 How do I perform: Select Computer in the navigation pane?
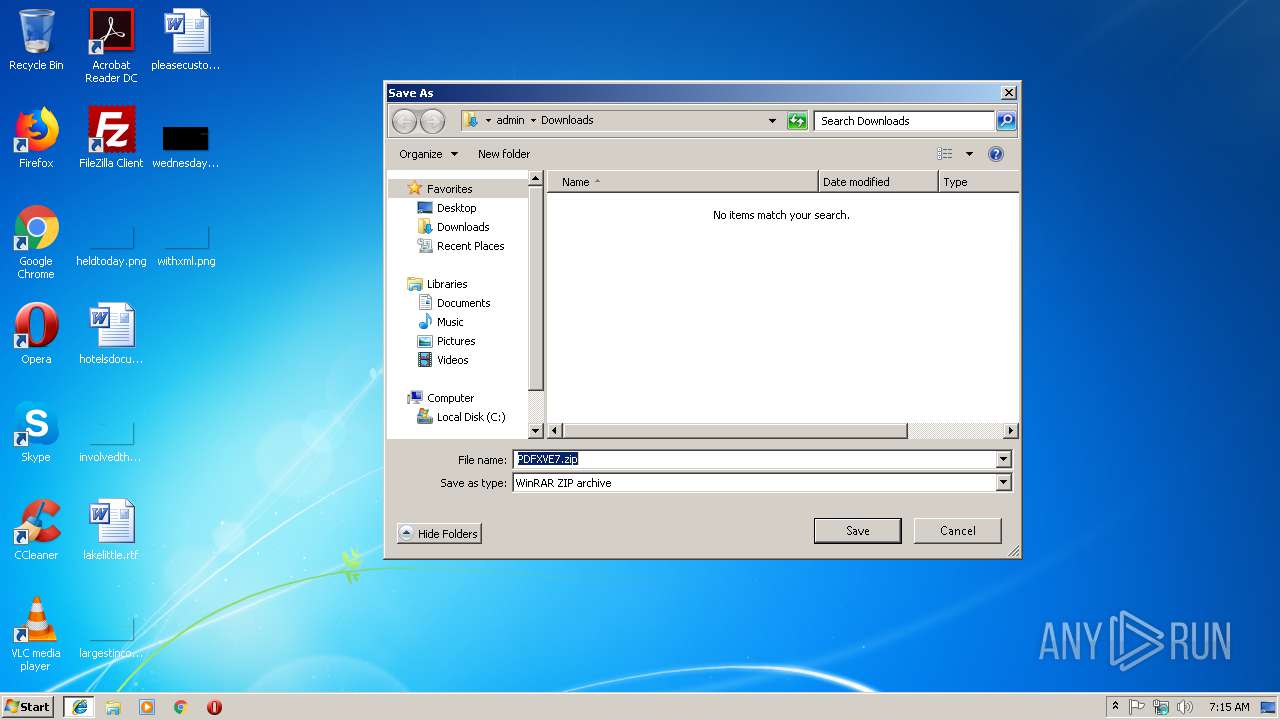[450, 398]
